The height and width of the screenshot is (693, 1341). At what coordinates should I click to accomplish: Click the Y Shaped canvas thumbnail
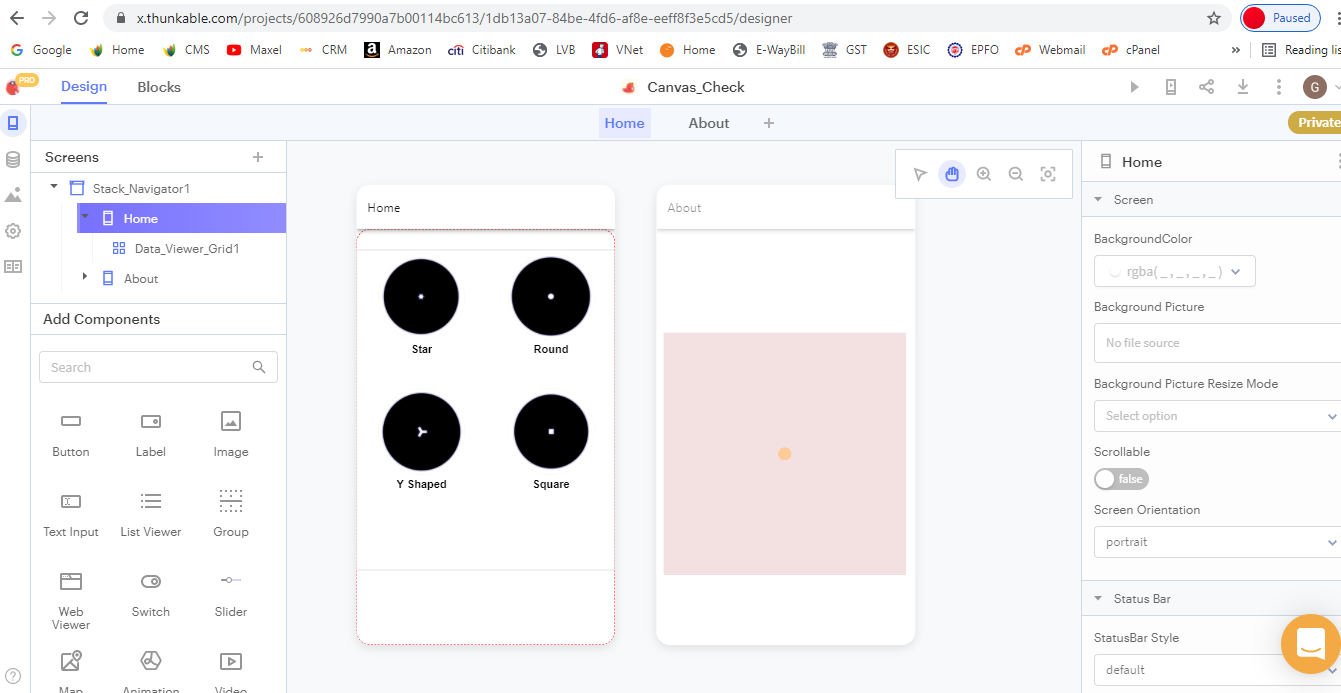[x=421, y=431]
